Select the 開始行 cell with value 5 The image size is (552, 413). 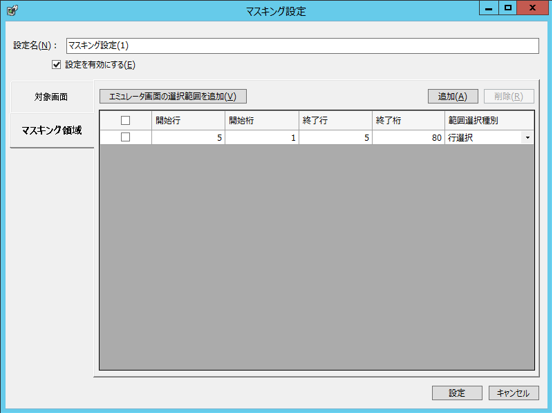click(188, 138)
